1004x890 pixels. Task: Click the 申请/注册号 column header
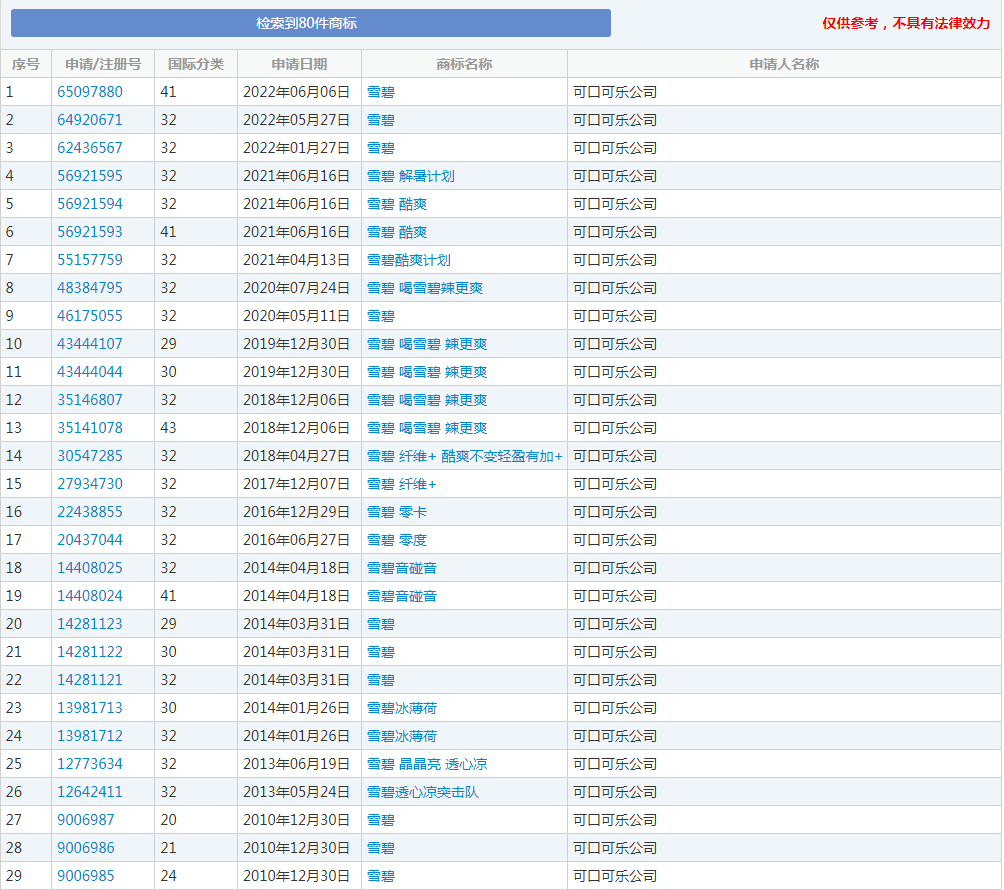(x=103, y=64)
